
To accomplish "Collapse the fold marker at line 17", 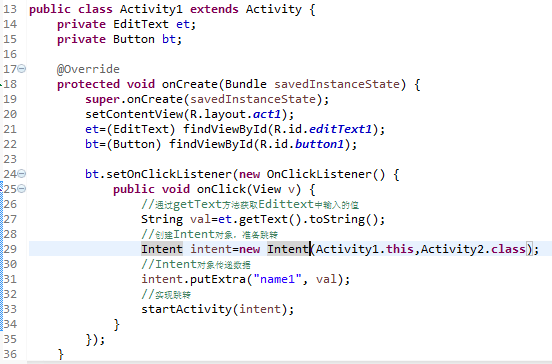I will pyautogui.click(x=21, y=68).
